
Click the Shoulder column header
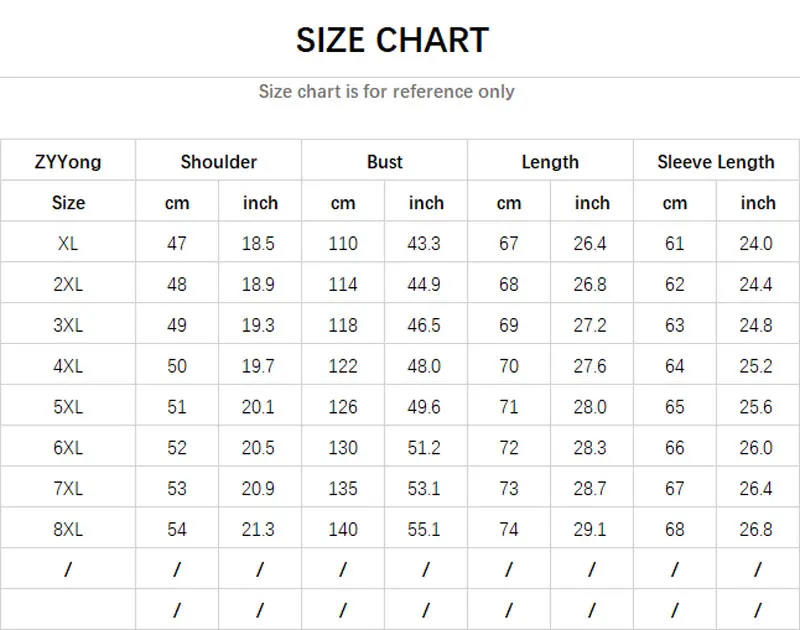pyautogui.click(x=218, y=162)
